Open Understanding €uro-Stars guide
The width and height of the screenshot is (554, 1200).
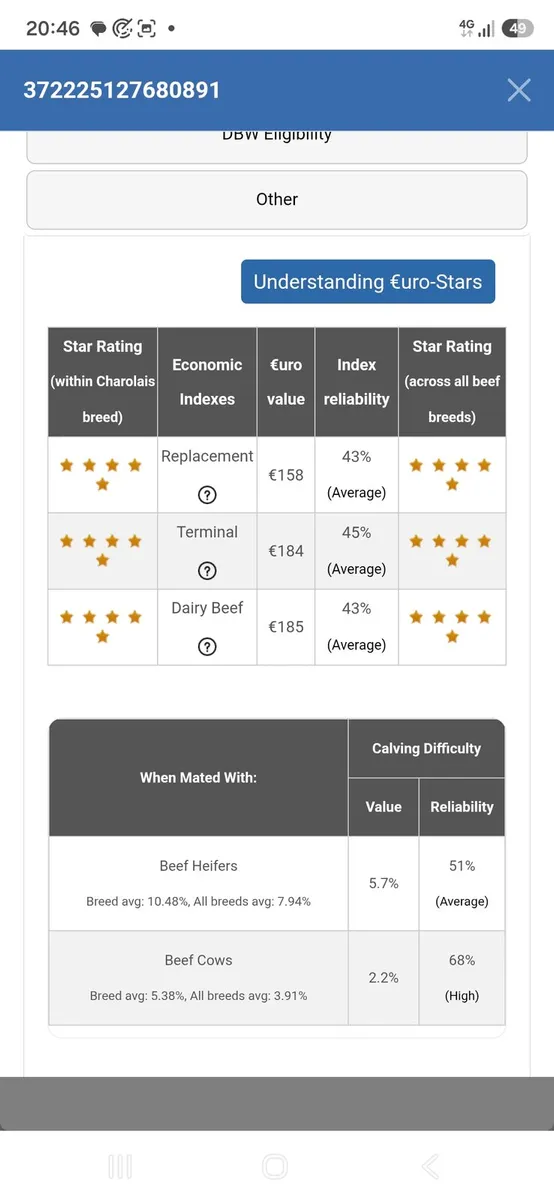click(368, 282)
